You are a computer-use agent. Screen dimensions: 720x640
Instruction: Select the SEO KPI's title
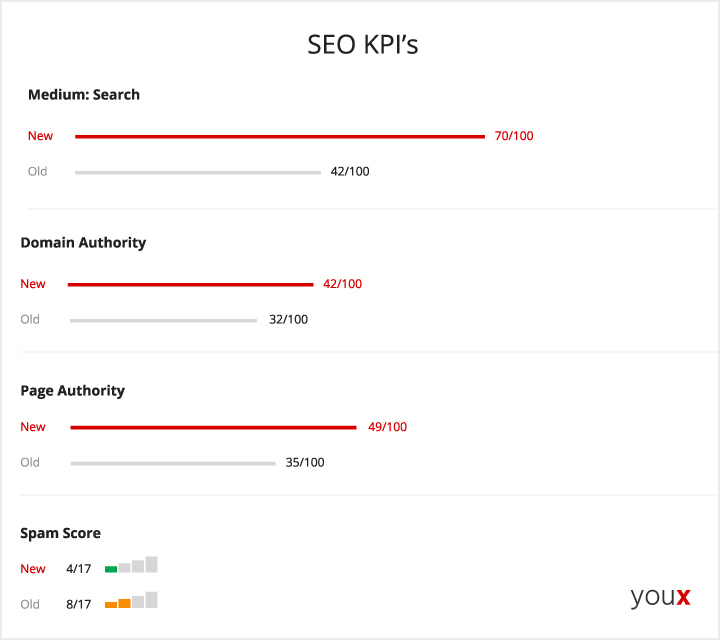363,45
